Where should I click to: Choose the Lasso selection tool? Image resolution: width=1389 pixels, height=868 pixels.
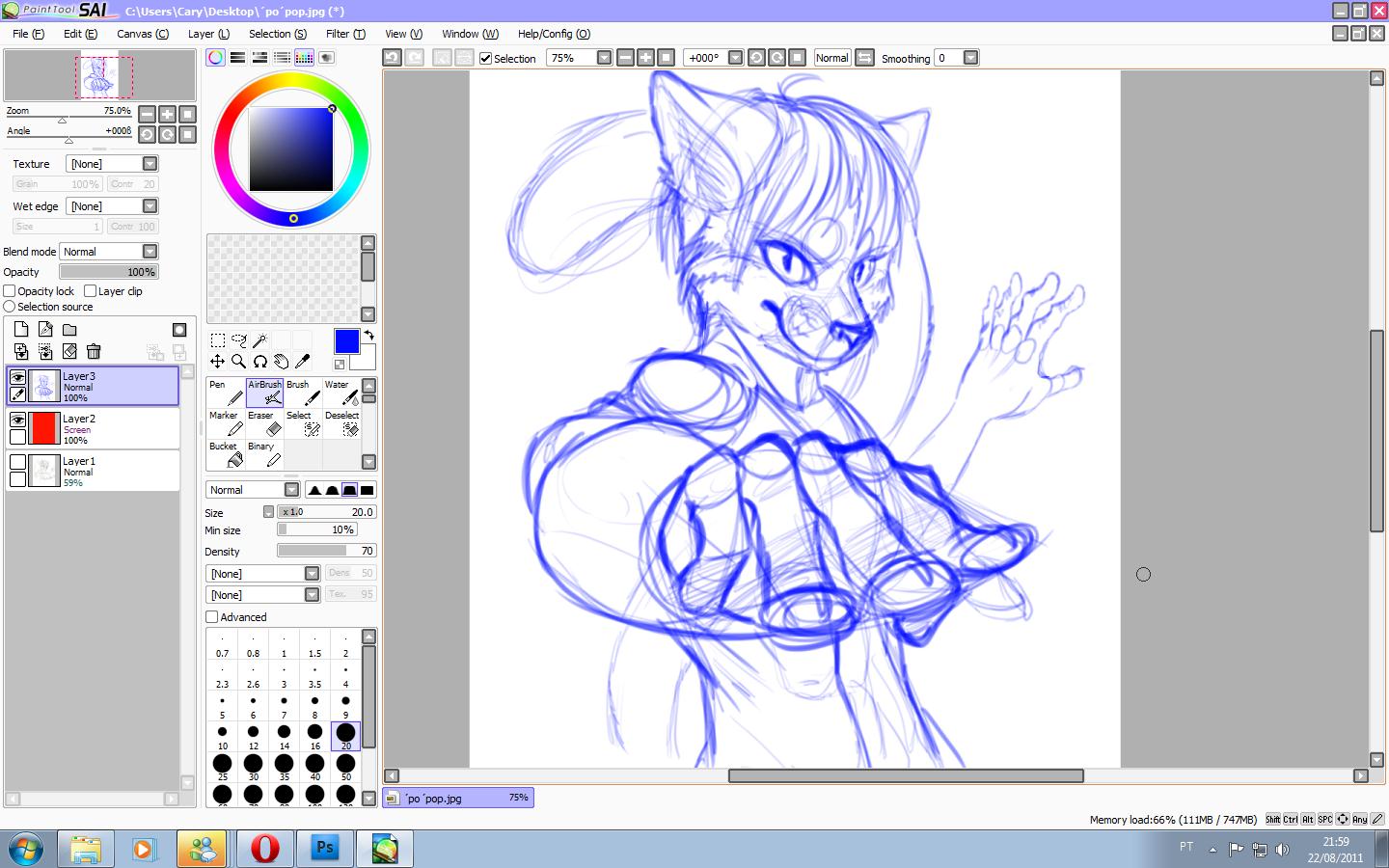coord(238,340)
